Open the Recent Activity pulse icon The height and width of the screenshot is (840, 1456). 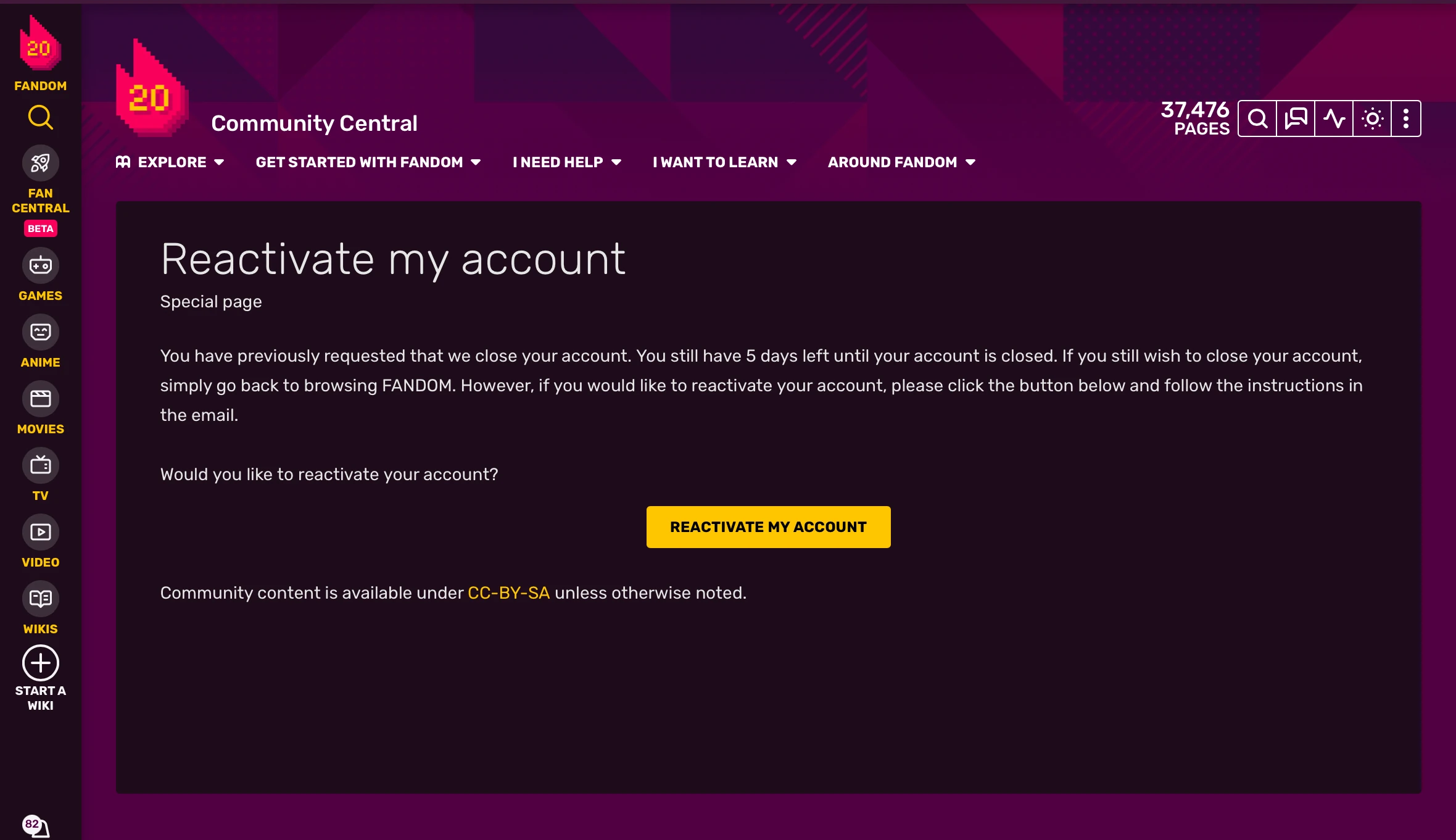click(x=1334, y=119)
